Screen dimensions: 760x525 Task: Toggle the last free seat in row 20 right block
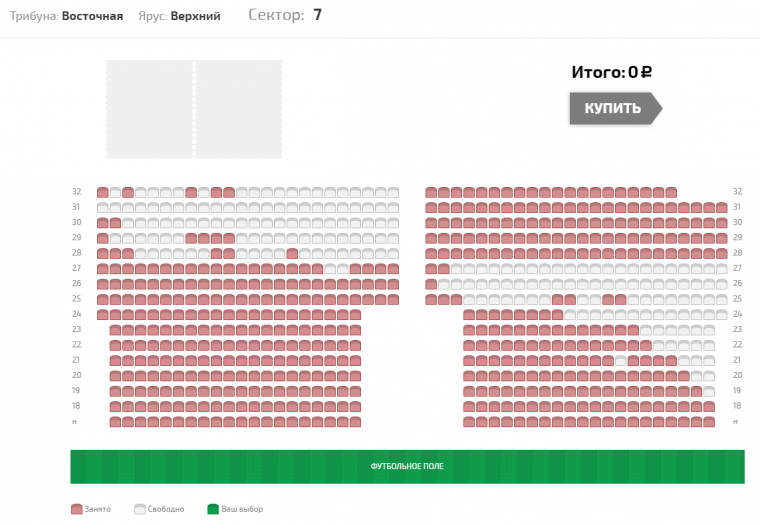click(x=709, y=376)
